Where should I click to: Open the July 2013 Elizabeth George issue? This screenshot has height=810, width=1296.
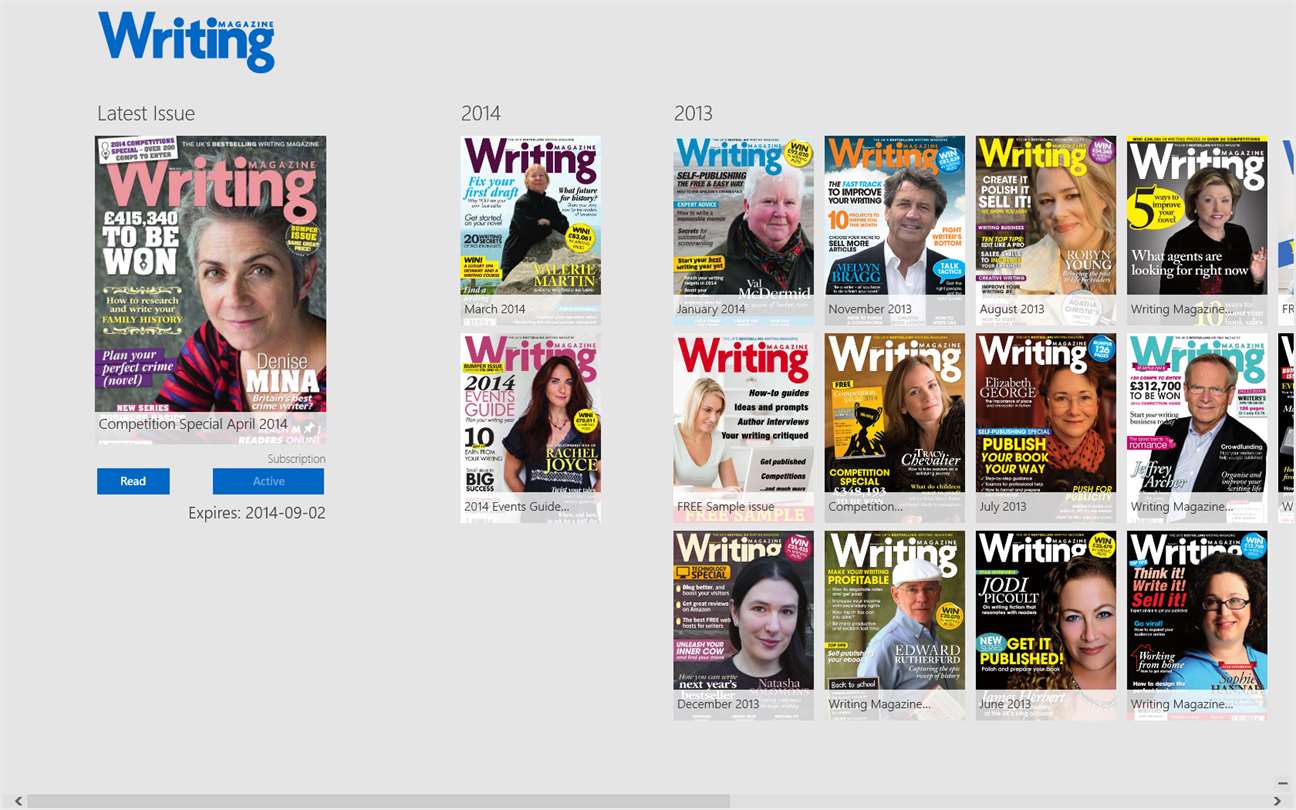tap(1046, 428)
